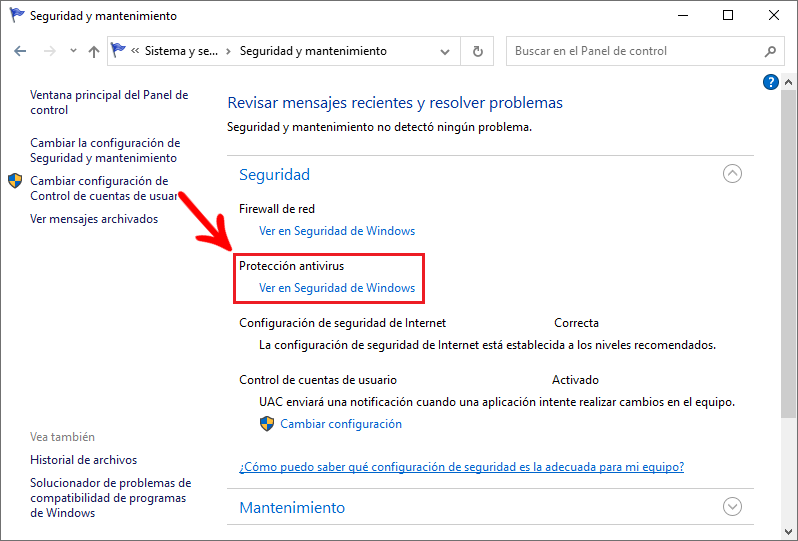Image resolution: width=798 pixels, height=541 pixels.
Task: Open the recent locations dropdown arrow
Action: (73, 51)
